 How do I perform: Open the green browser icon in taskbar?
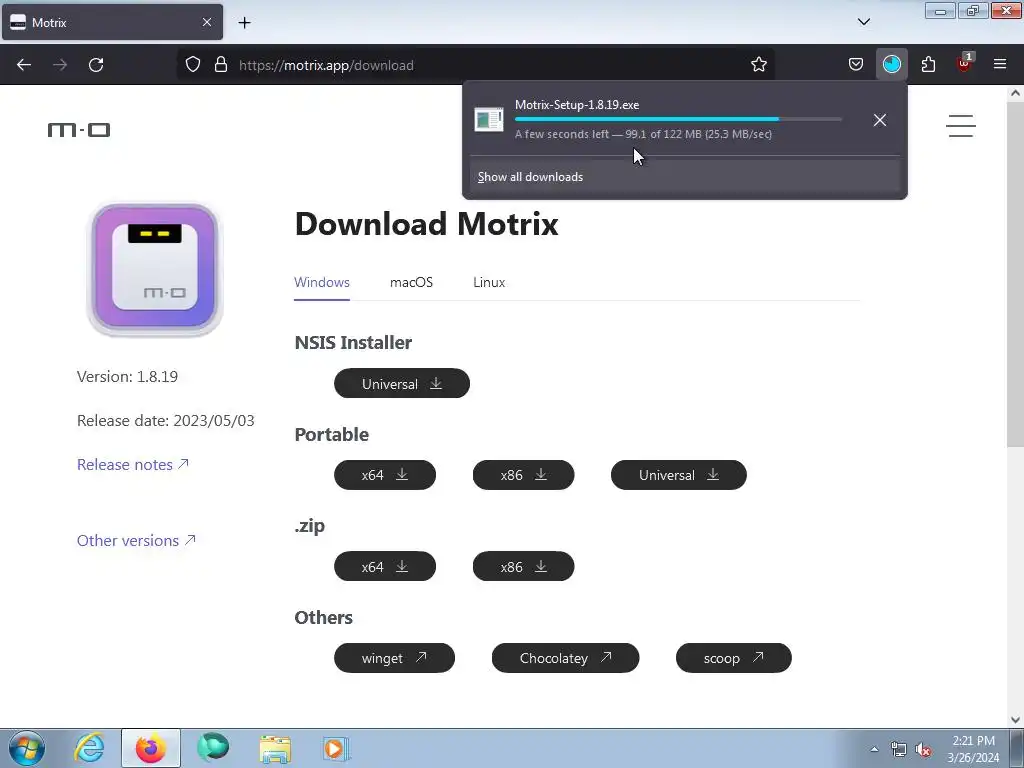click(x=213, y=748)
